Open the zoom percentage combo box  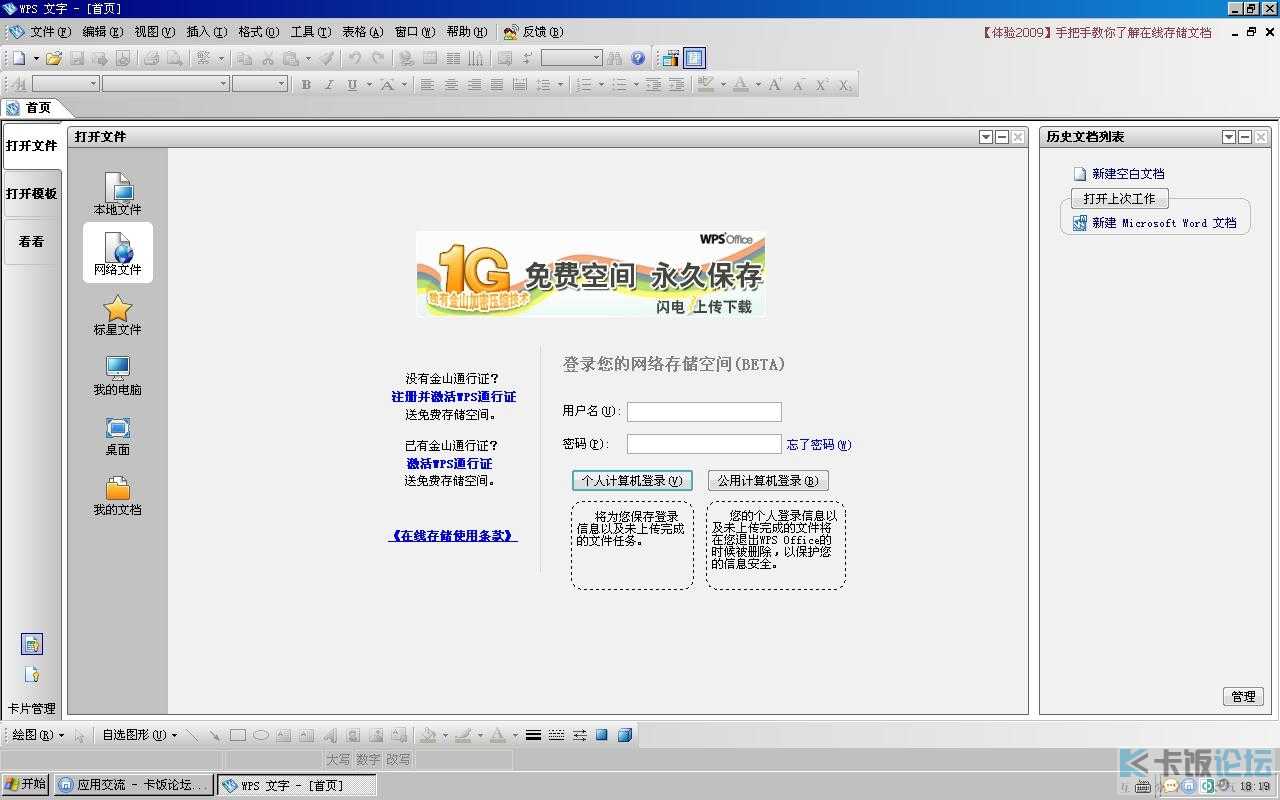[572, 59]
